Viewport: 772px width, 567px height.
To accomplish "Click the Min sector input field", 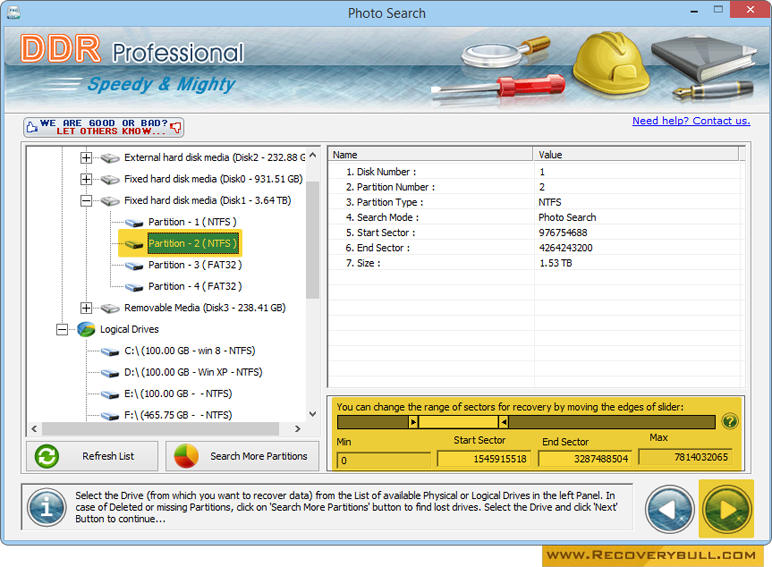I will 384,461.
